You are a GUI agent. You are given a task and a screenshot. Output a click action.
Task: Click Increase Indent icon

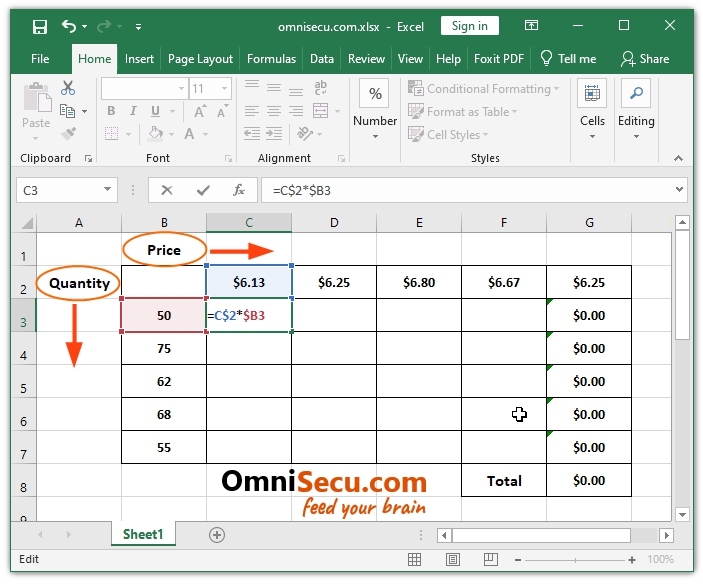click(x=274, y=134)
